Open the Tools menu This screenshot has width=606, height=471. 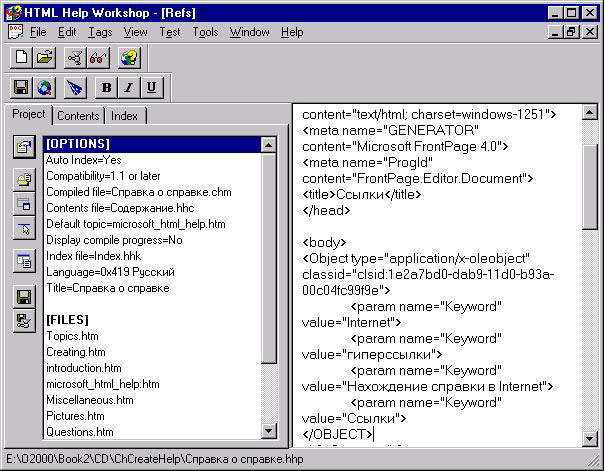coord(205,32)
